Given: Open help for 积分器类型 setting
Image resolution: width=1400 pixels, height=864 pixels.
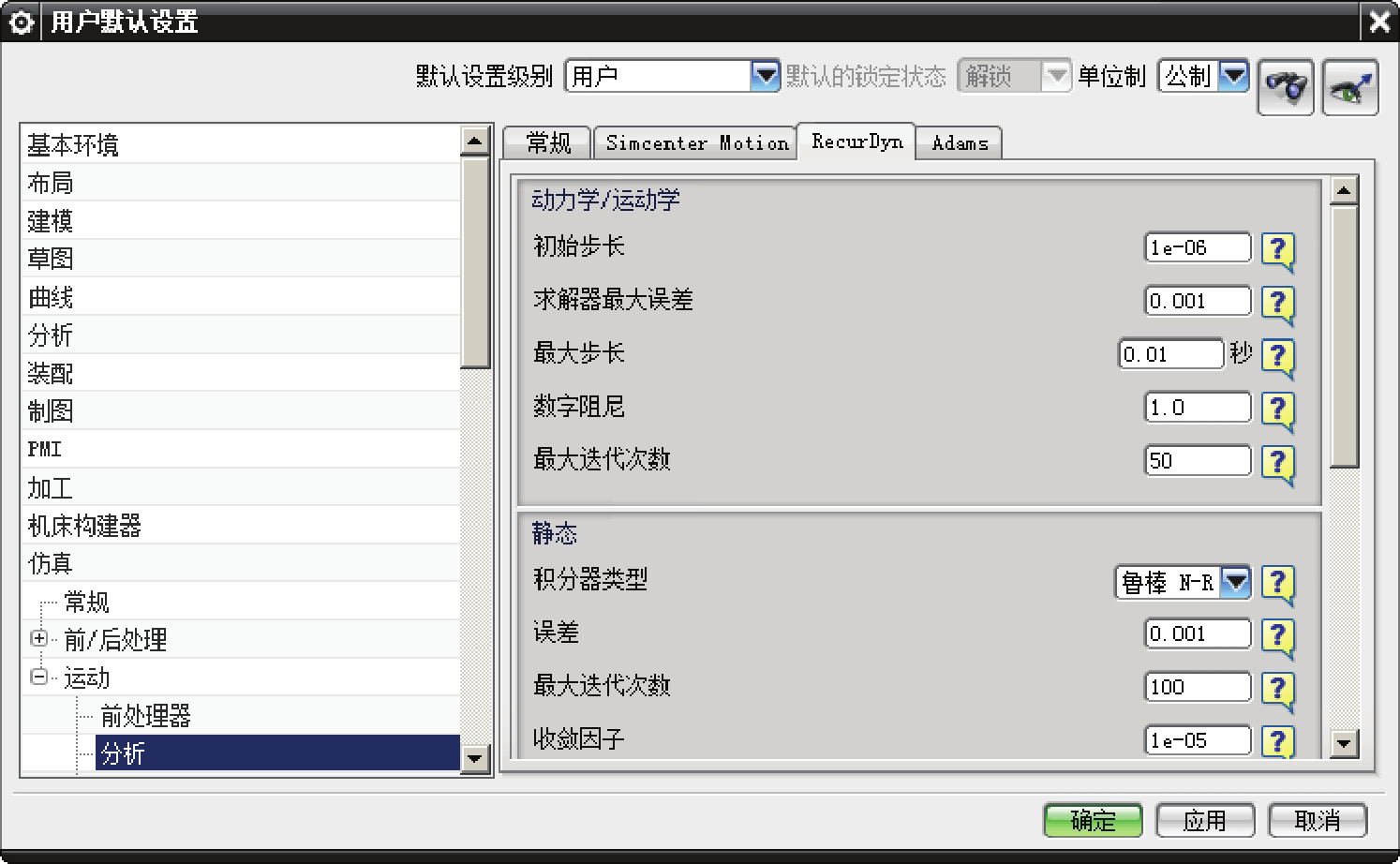Looking at the screenshot, I should pos(1277,583).
